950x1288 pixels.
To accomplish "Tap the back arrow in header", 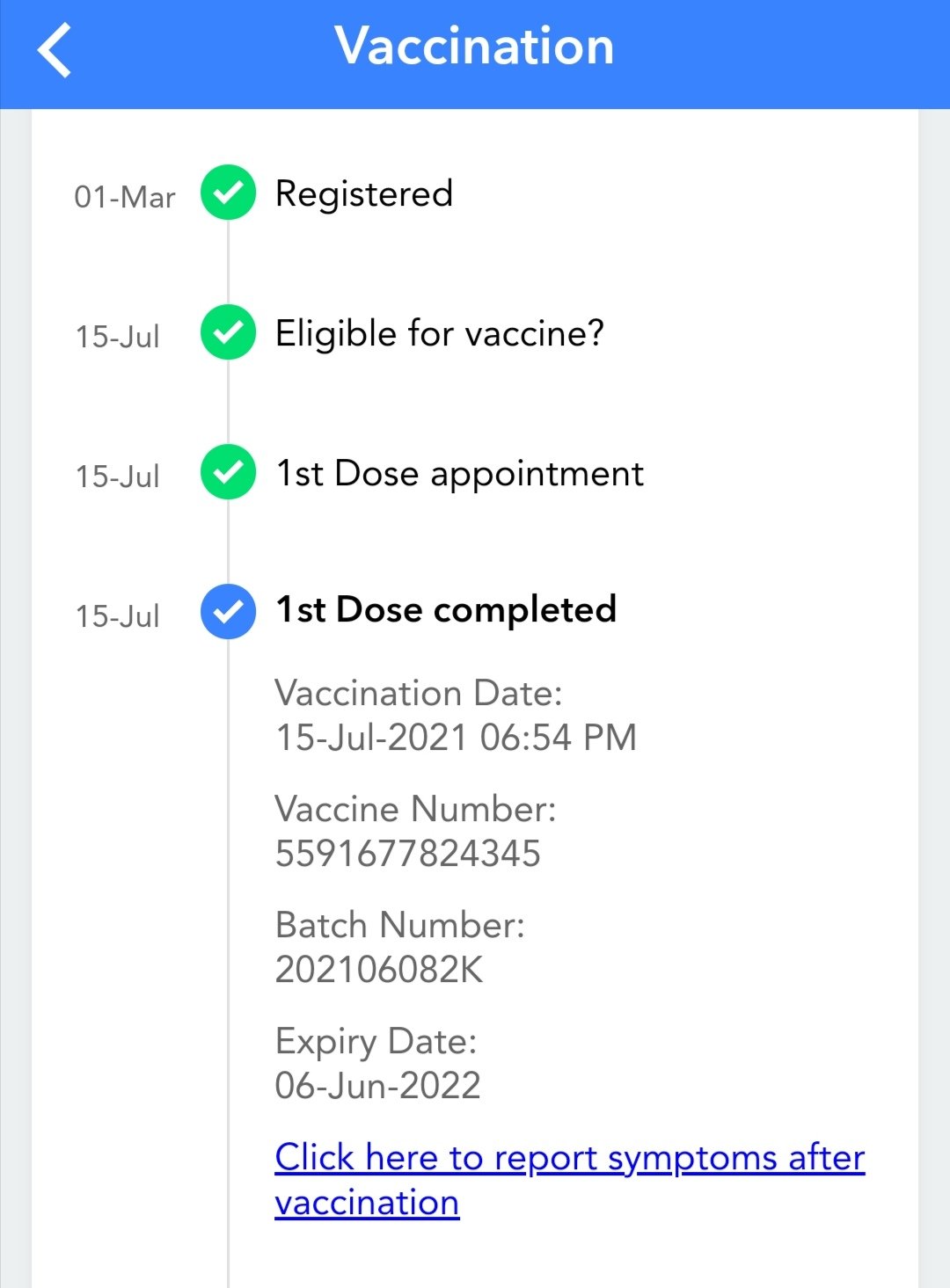I will pyautogui.click(x=55, y=50).
